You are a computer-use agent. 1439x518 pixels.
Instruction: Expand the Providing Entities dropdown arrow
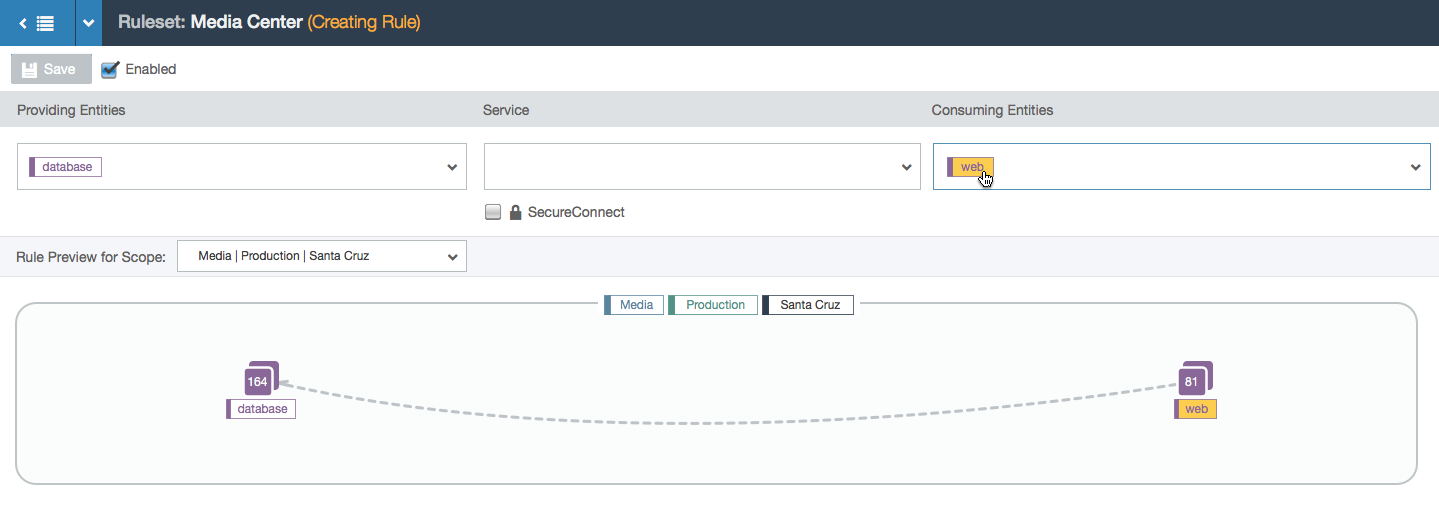click(452, 167)
